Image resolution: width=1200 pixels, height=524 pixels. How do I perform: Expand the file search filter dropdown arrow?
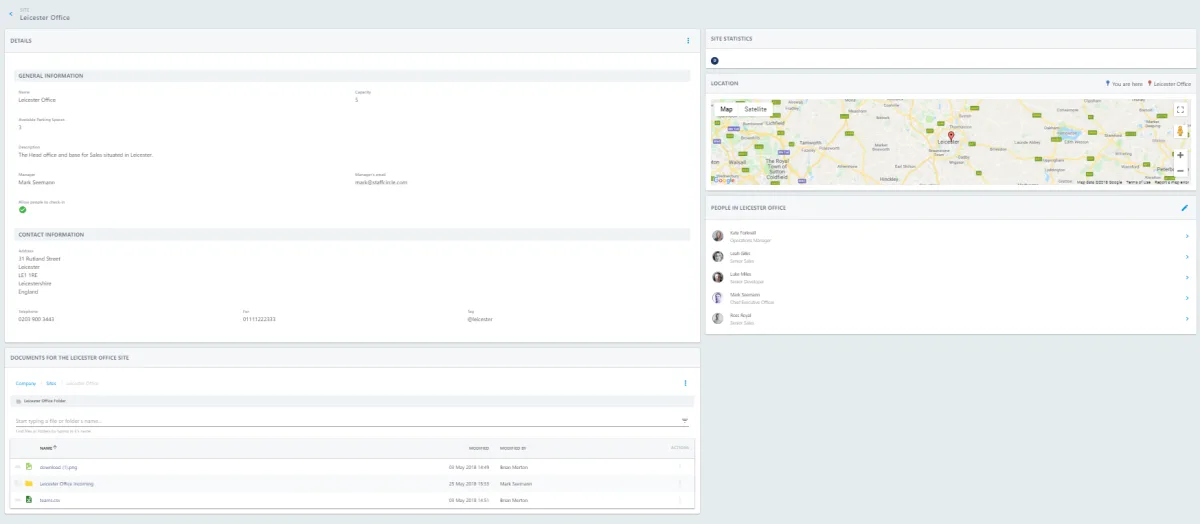click(684, 421)
